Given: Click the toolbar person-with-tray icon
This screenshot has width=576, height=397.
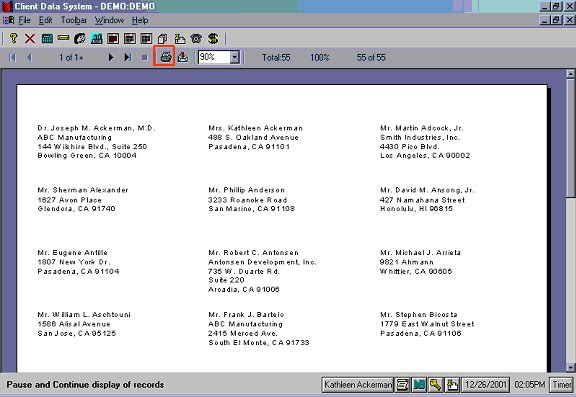Looking at the screenshot, I should pos(180,38).
